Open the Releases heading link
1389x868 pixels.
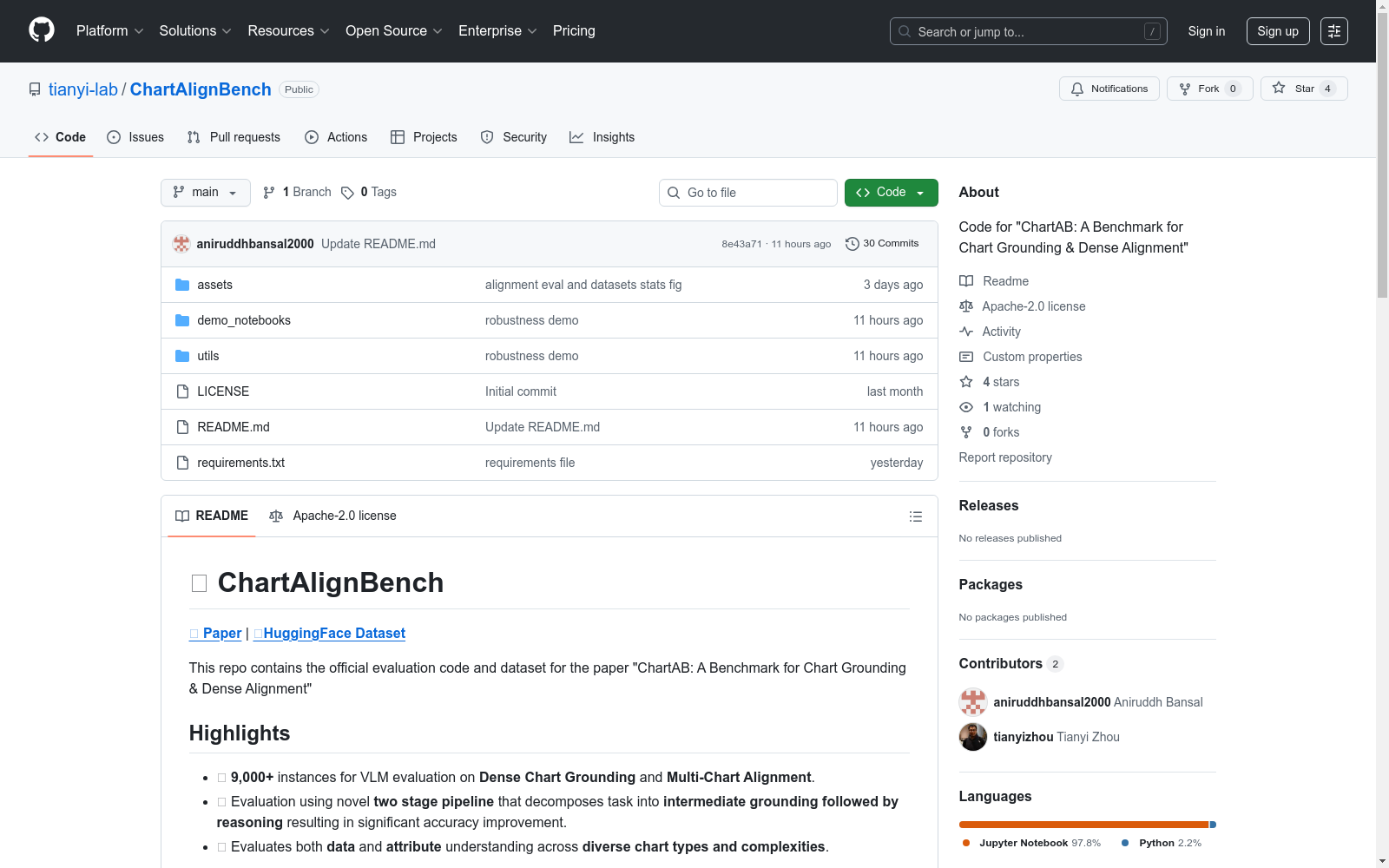(x=989, y=506)
